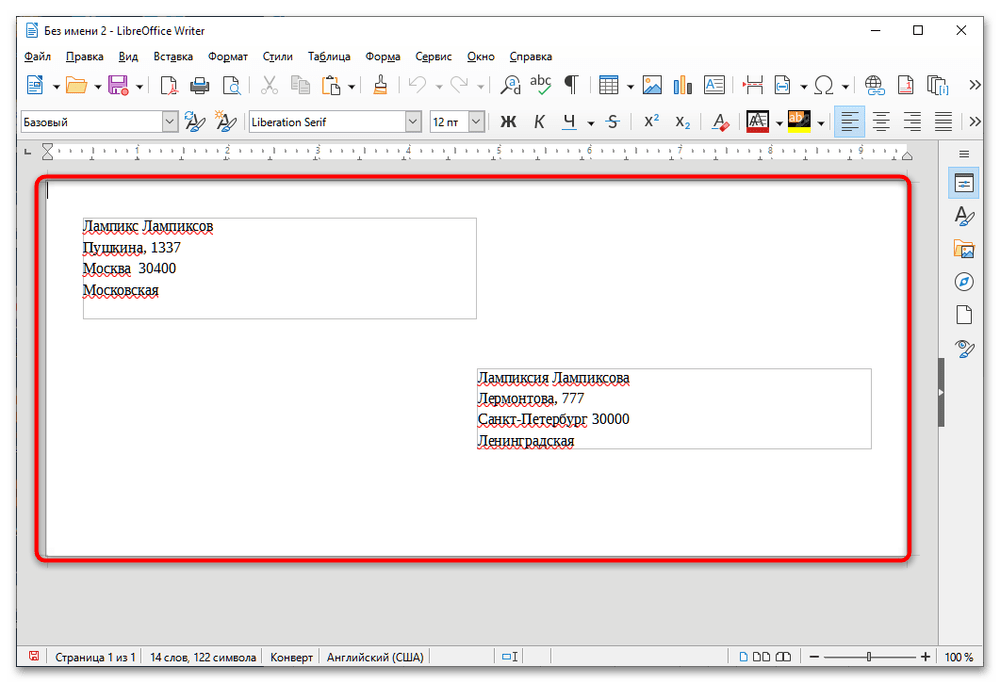The image size is (1000, 683).
Task: Click the Print icon in the toolbar
Action: click(199, 85)
